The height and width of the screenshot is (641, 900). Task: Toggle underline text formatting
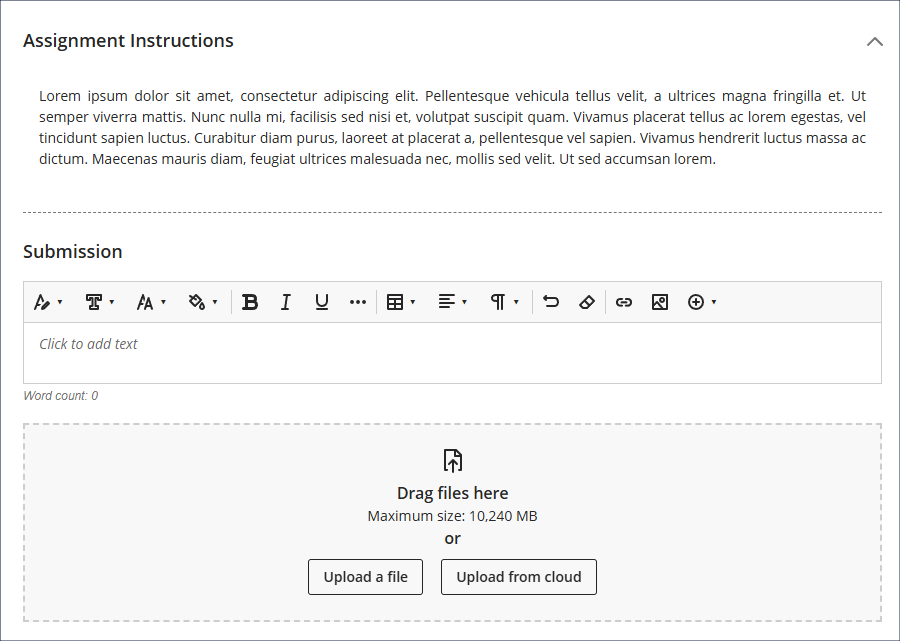tap(322, 302)
